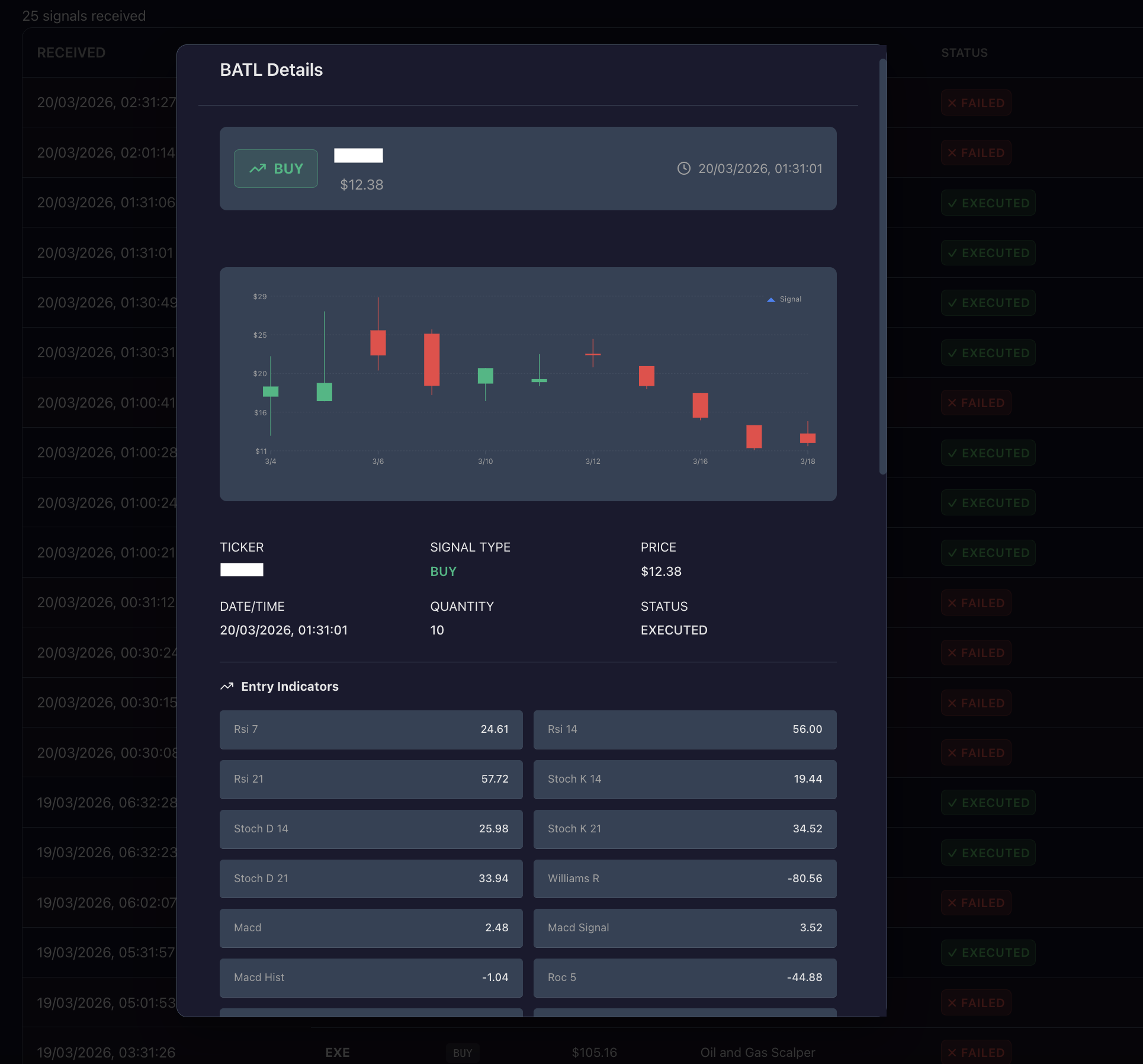Click the clock icon beside signal timestamp
This screenshot has width=1143, height=1064.
(x=684, y=168)
